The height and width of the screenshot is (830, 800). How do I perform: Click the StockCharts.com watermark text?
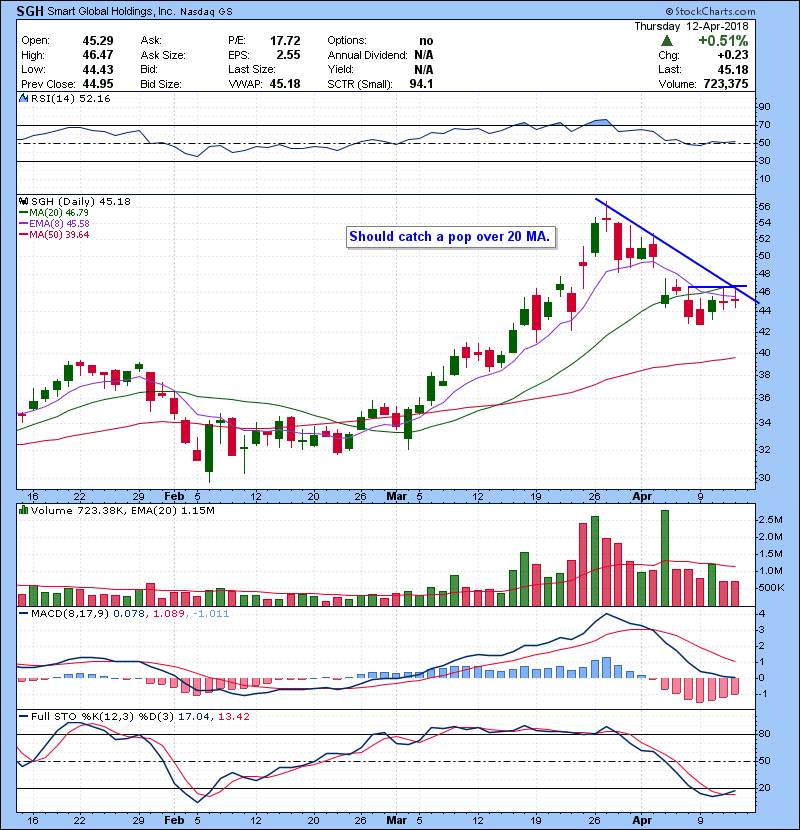[x=711, y=11]
